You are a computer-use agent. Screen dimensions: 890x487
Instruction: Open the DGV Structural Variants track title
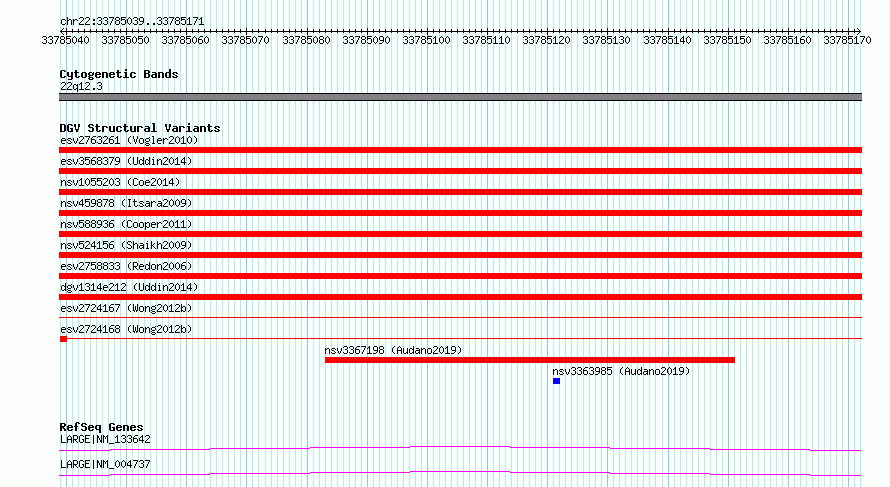[x=140, y=128]
